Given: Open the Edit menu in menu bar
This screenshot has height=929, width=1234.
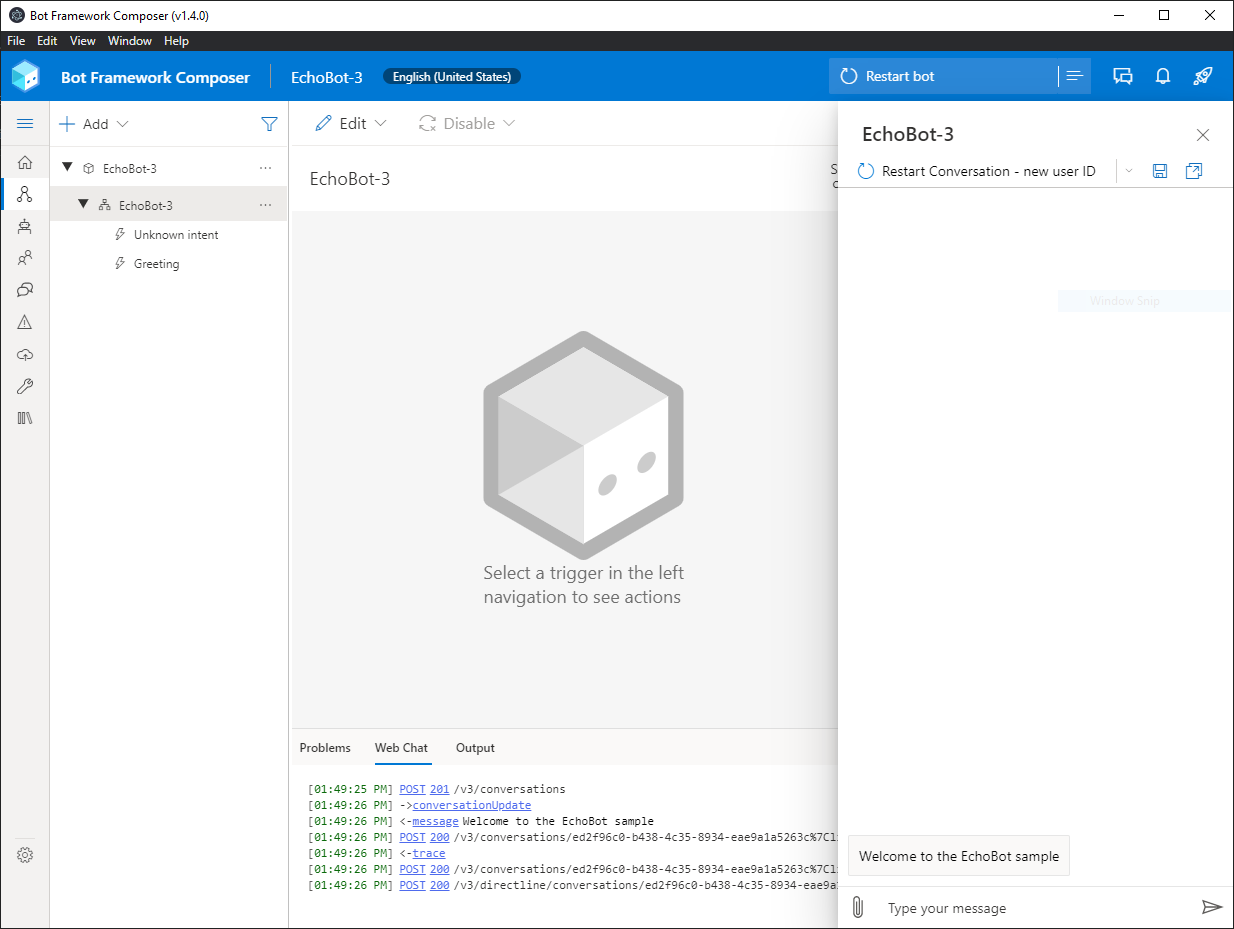Looking at the screenshot, I should click(x=47, y=41).
